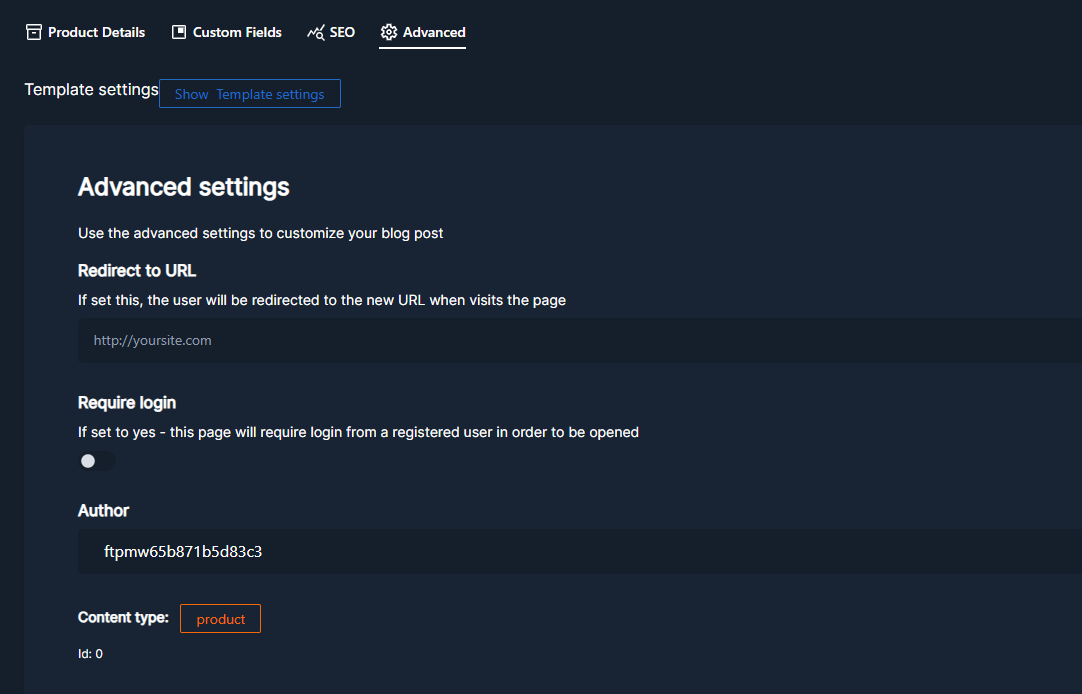The height and width of the screenshot is (694, 1082).
Task: Click the Id: 0 text
Action: (90, 654)
